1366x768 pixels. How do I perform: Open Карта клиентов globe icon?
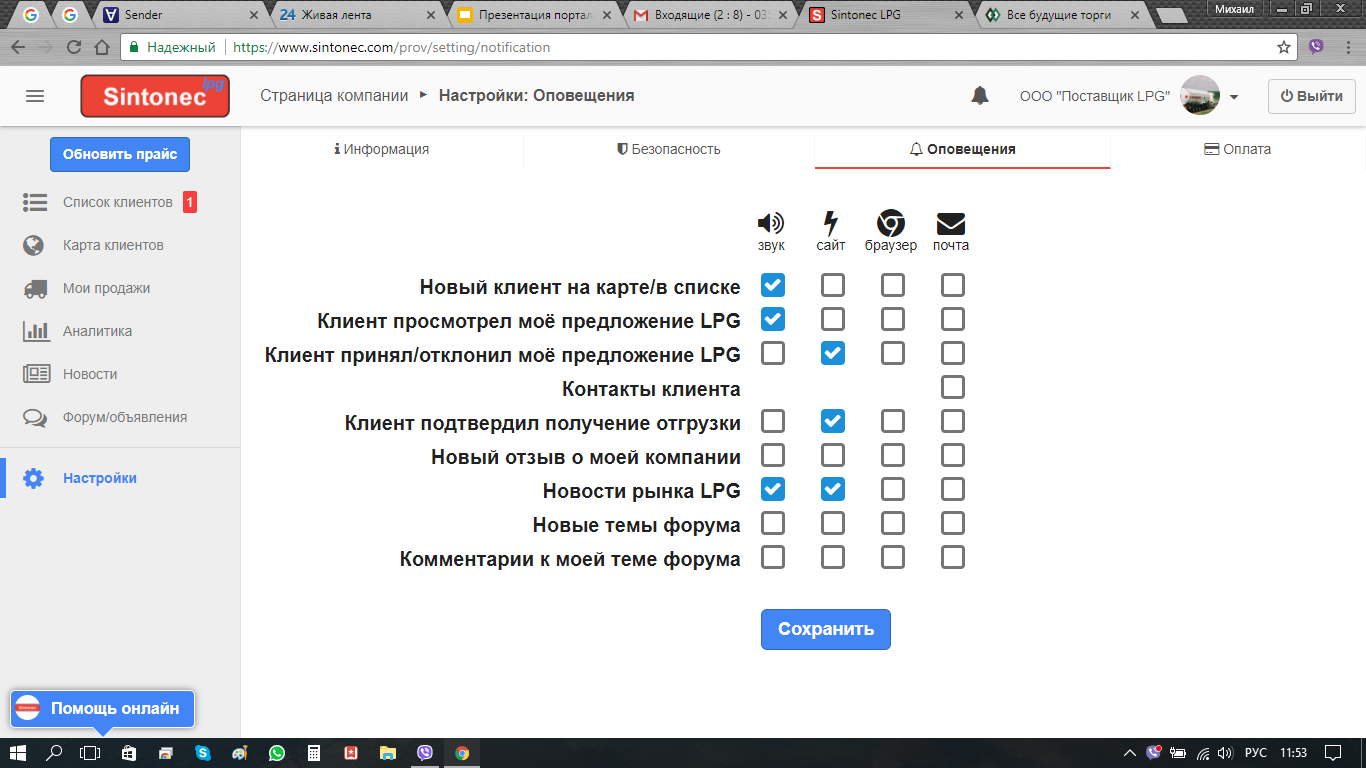[x=34, y=245]
